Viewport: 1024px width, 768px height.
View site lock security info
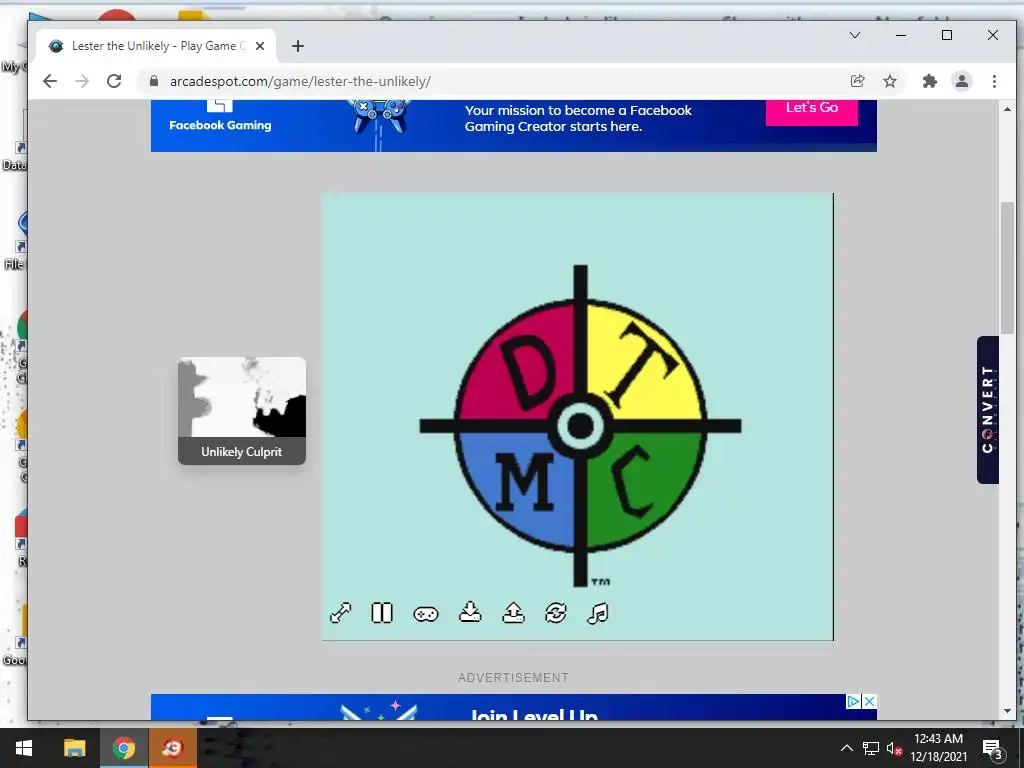click(154, 81)
